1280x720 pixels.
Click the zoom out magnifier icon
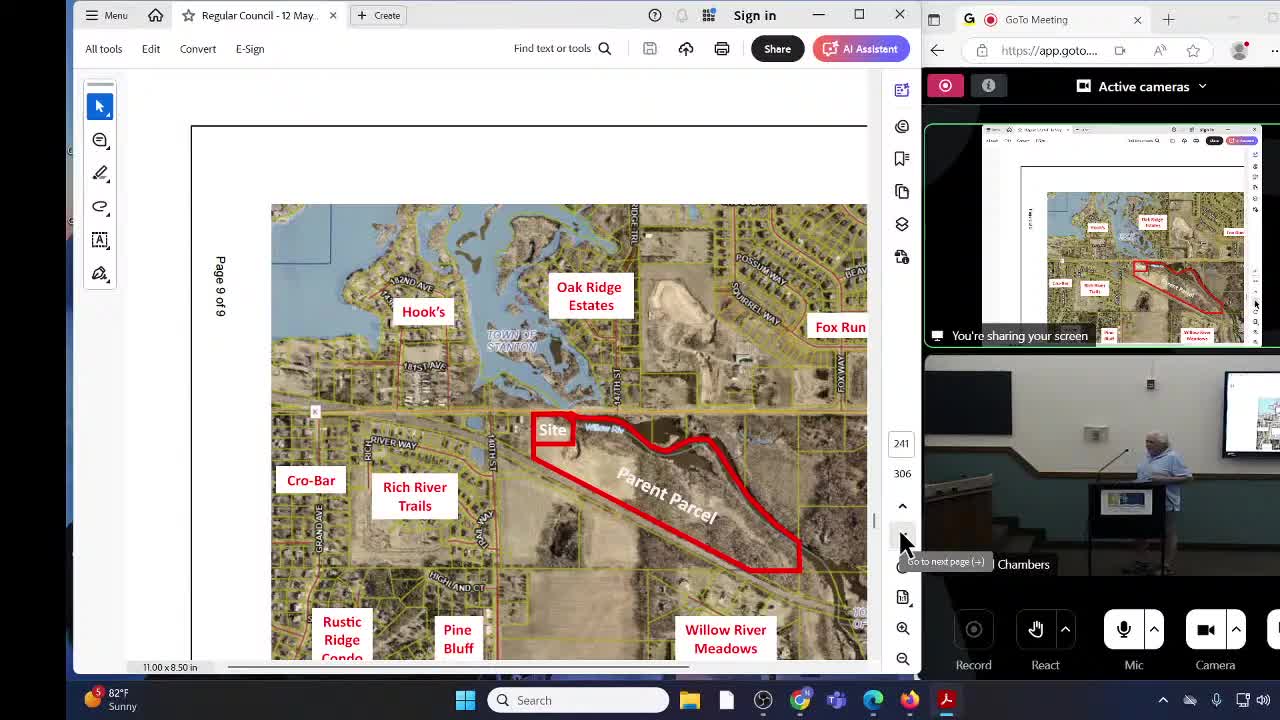click(903, 659)
